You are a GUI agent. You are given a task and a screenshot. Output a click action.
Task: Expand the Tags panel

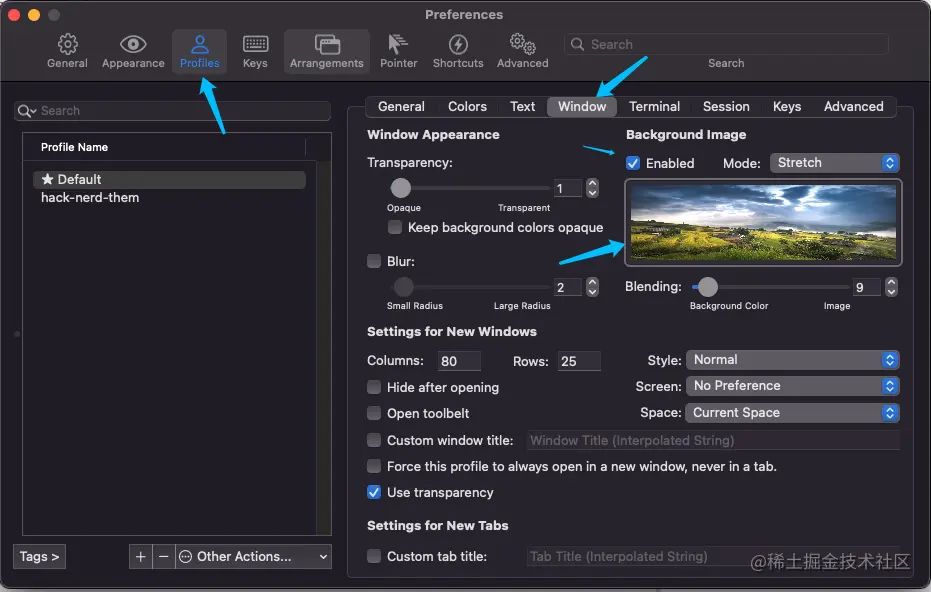(x=39, y=557)
